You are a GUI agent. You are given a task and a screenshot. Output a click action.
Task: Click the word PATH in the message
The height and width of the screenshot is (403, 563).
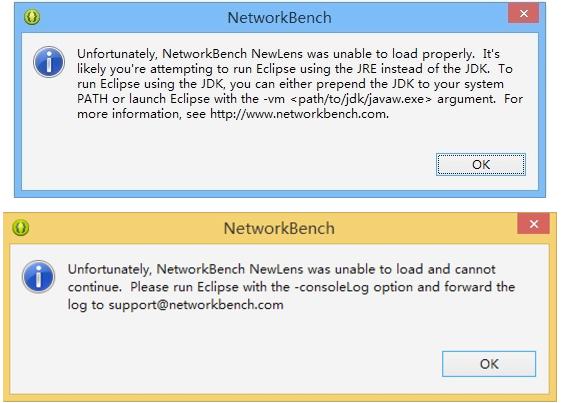click(92, 99)
